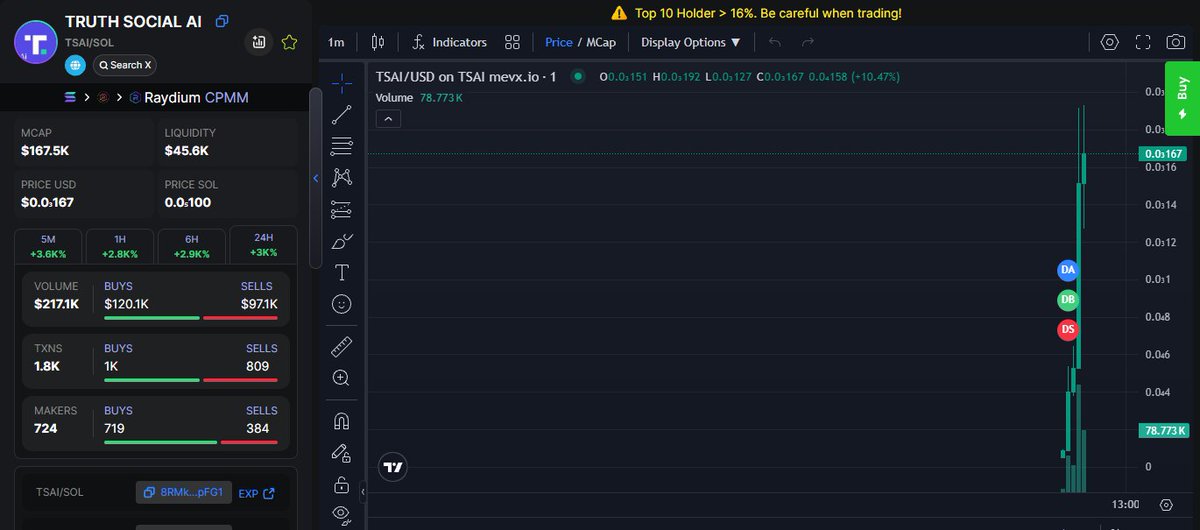Select the Fibonacci retracement tool
Screen dimensions: 1200x530
(x=341, y=146)
